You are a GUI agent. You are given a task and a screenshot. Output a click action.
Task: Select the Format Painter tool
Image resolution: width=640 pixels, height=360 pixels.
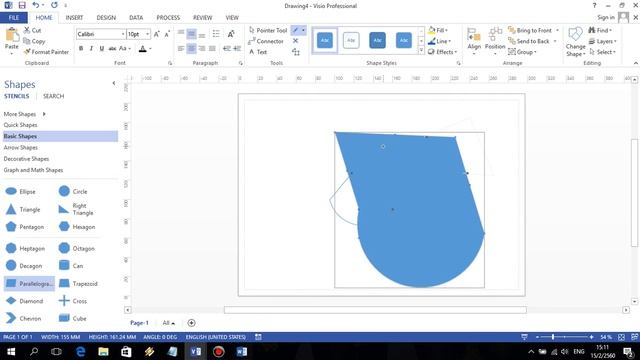point(46,52)
